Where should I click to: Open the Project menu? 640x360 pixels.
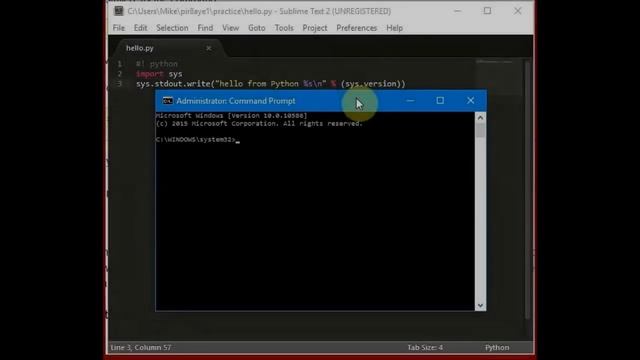point(315,28)
